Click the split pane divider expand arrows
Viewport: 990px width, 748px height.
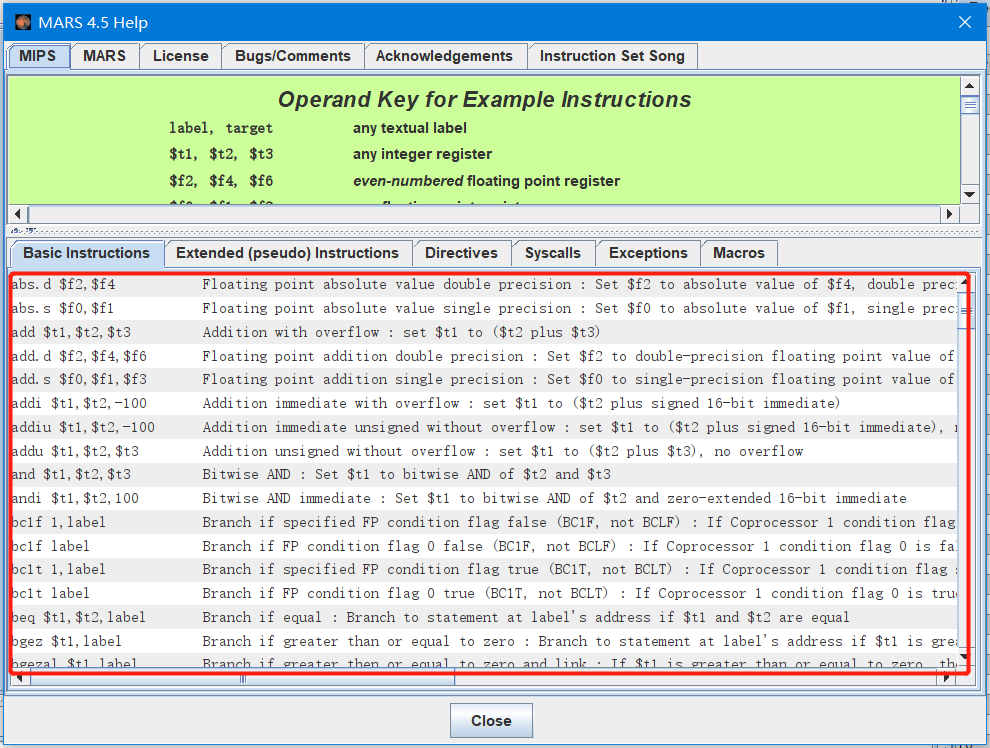tap(23, 231)
